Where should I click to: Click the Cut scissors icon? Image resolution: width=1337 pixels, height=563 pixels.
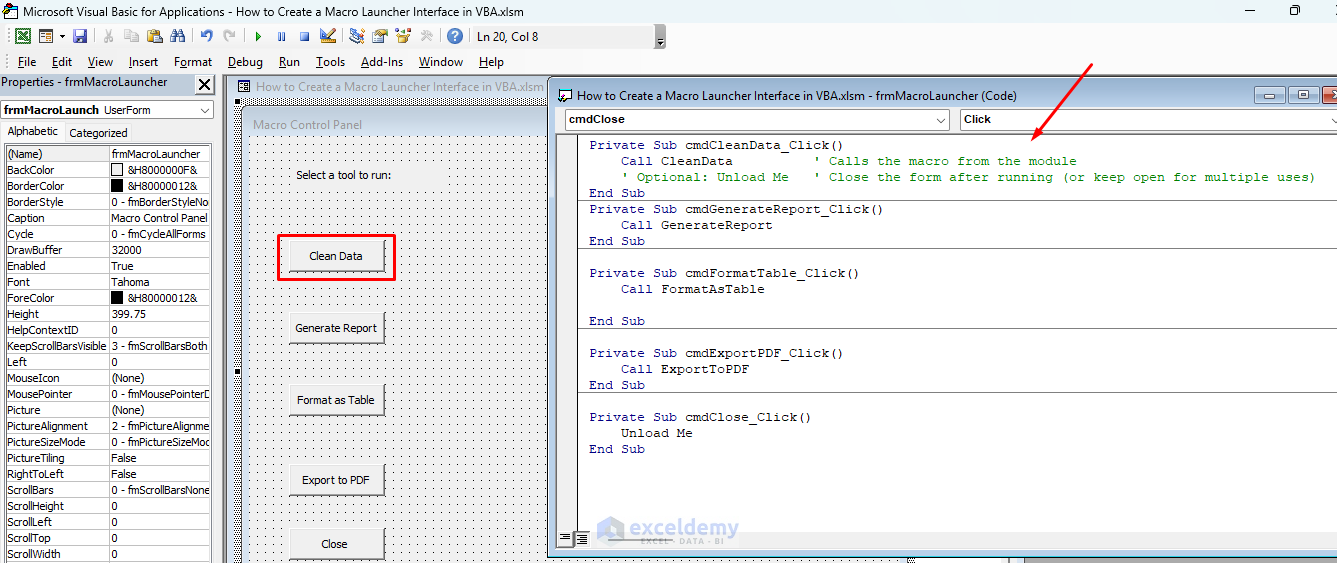coord(108,36)
